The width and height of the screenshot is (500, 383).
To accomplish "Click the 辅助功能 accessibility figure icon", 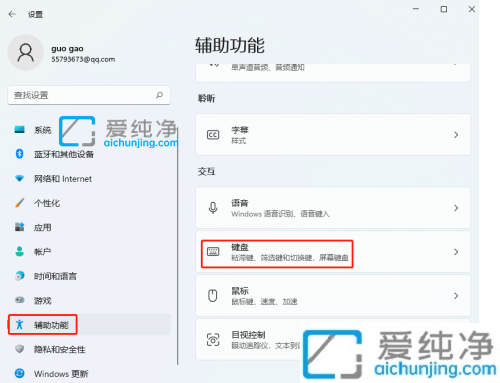I will coord(20,324).
